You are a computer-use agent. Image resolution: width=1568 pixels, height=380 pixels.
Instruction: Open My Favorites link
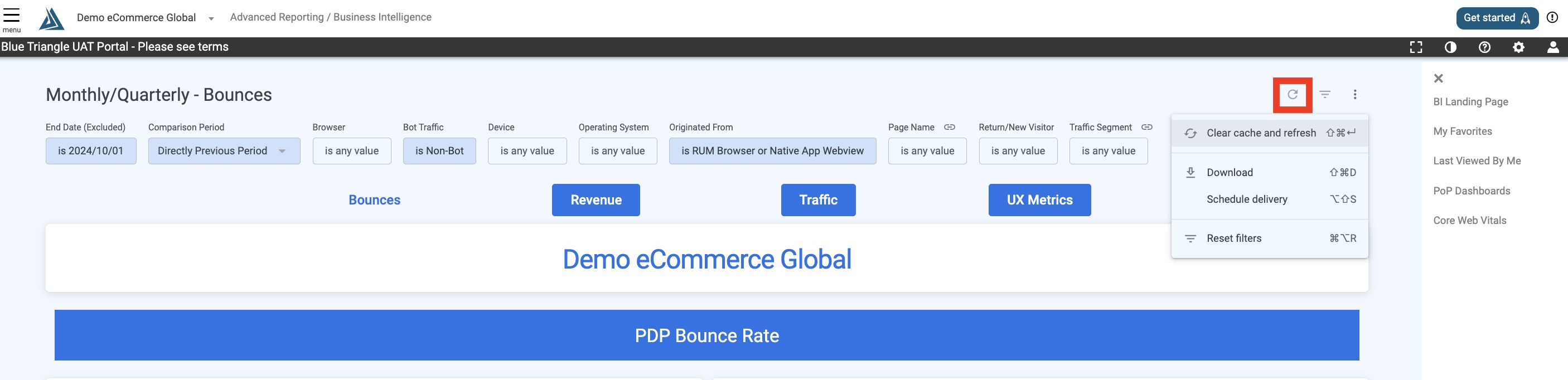[1462, 131]
